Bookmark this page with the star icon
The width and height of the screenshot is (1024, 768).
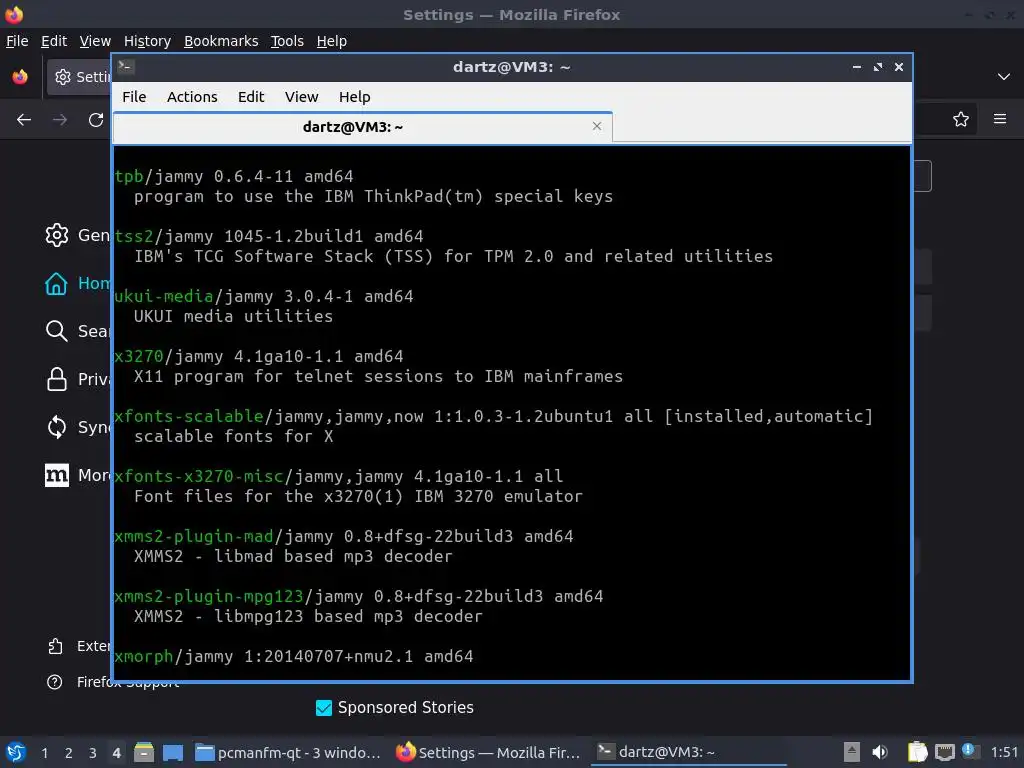pyautogui.click(x=961, y=119)
